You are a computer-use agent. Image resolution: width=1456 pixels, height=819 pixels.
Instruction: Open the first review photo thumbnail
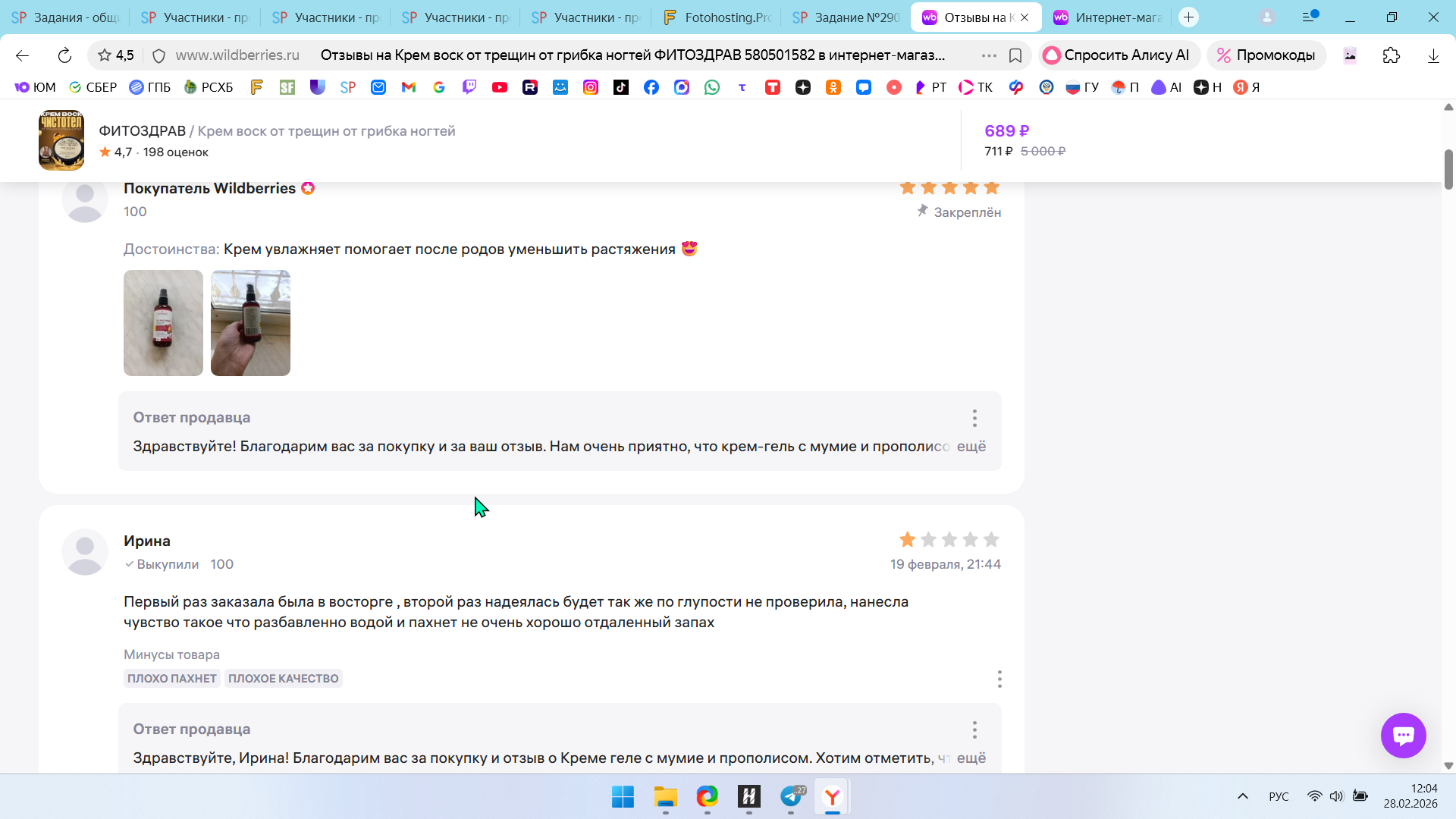(163, 323)
